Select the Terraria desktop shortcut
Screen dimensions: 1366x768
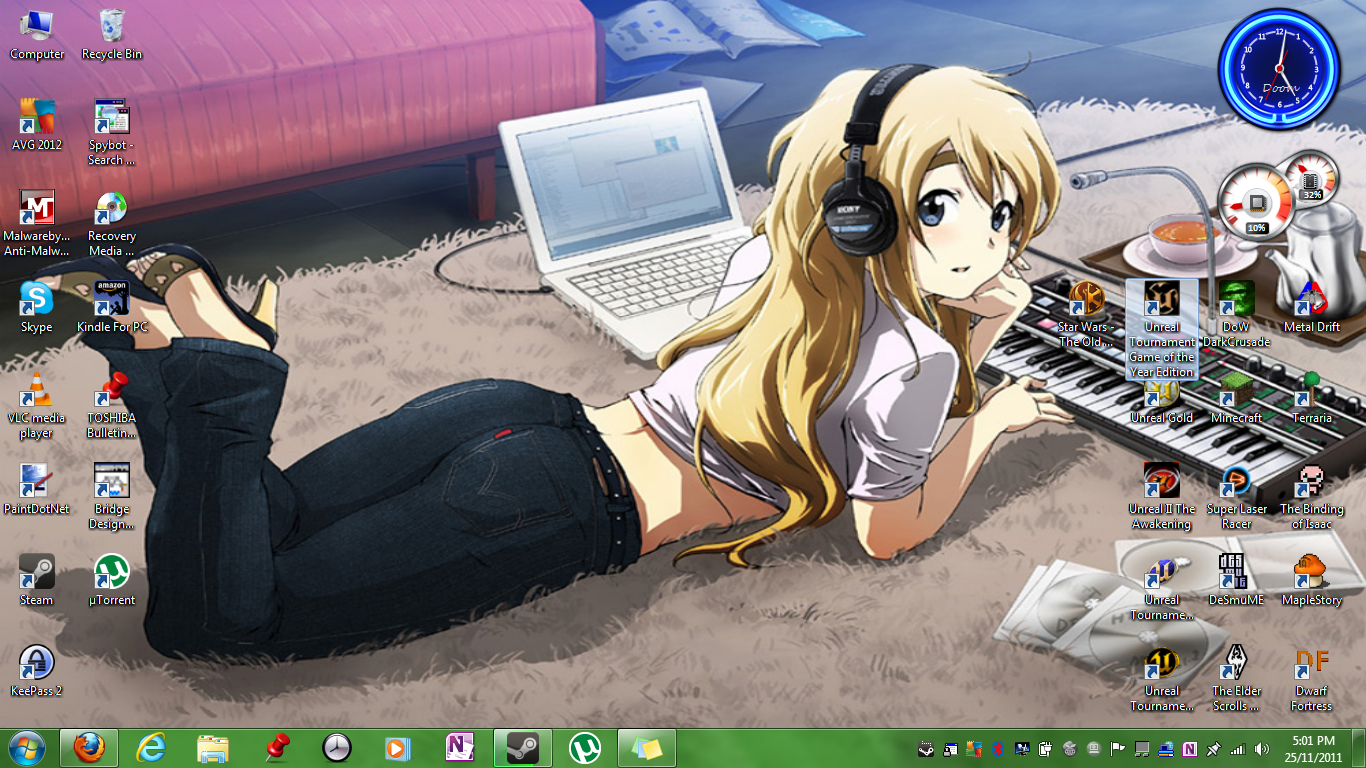[x=1312, y=398]
